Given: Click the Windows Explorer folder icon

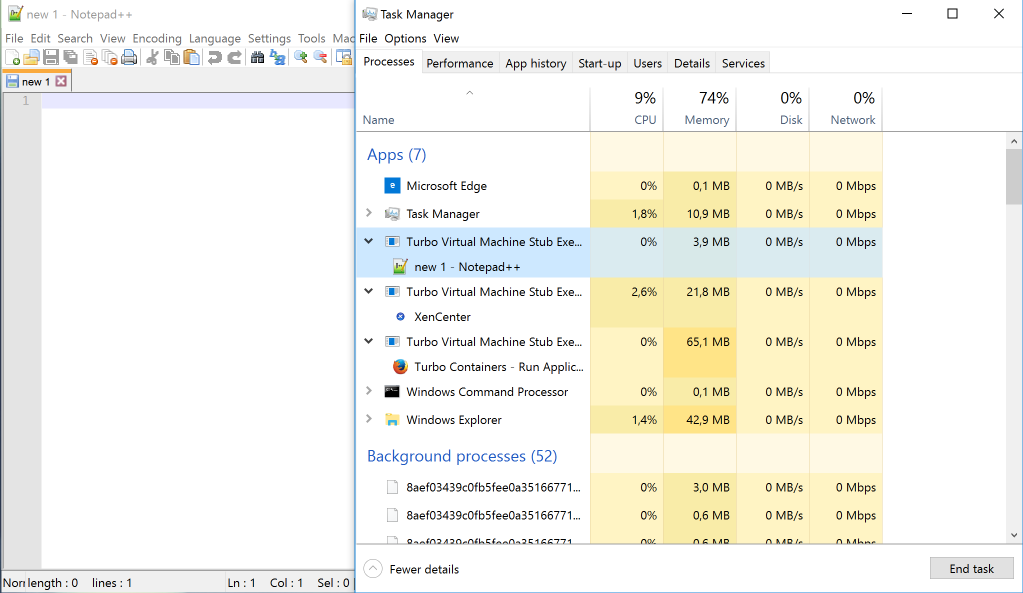Looking at the screenshot, I should (x=392, y=419).
